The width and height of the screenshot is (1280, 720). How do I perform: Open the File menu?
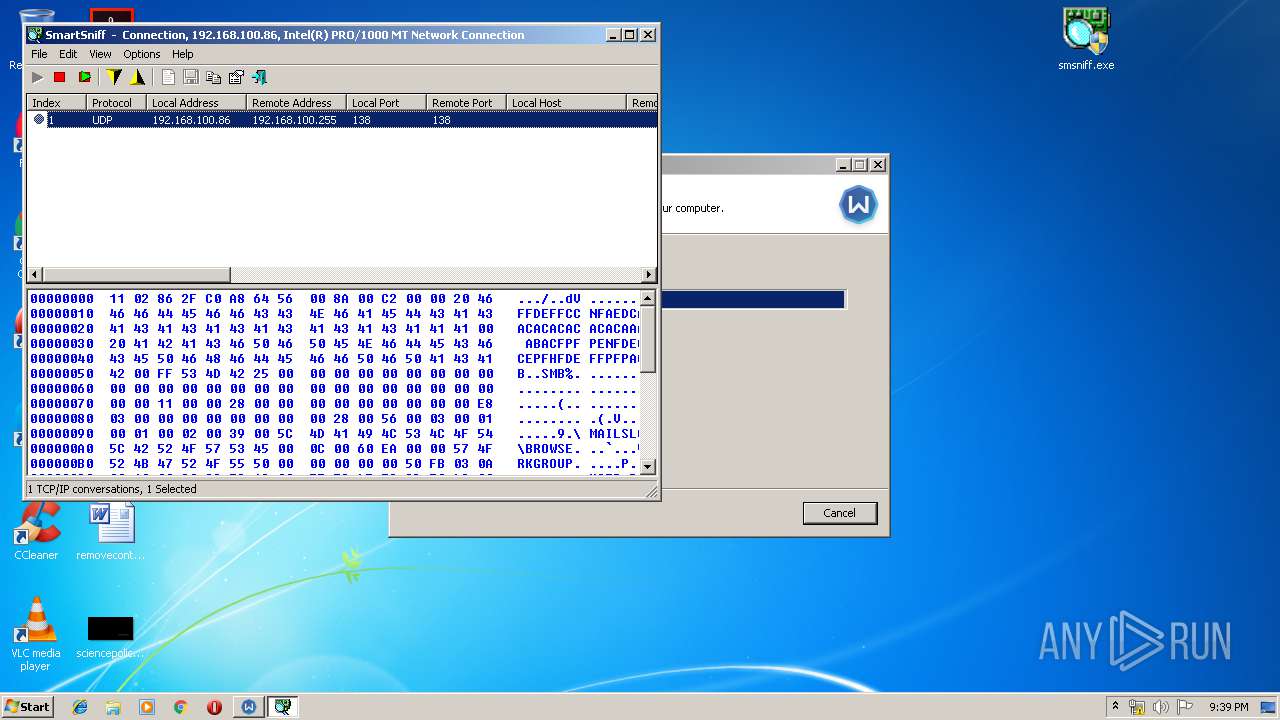(x=39, y=54)
